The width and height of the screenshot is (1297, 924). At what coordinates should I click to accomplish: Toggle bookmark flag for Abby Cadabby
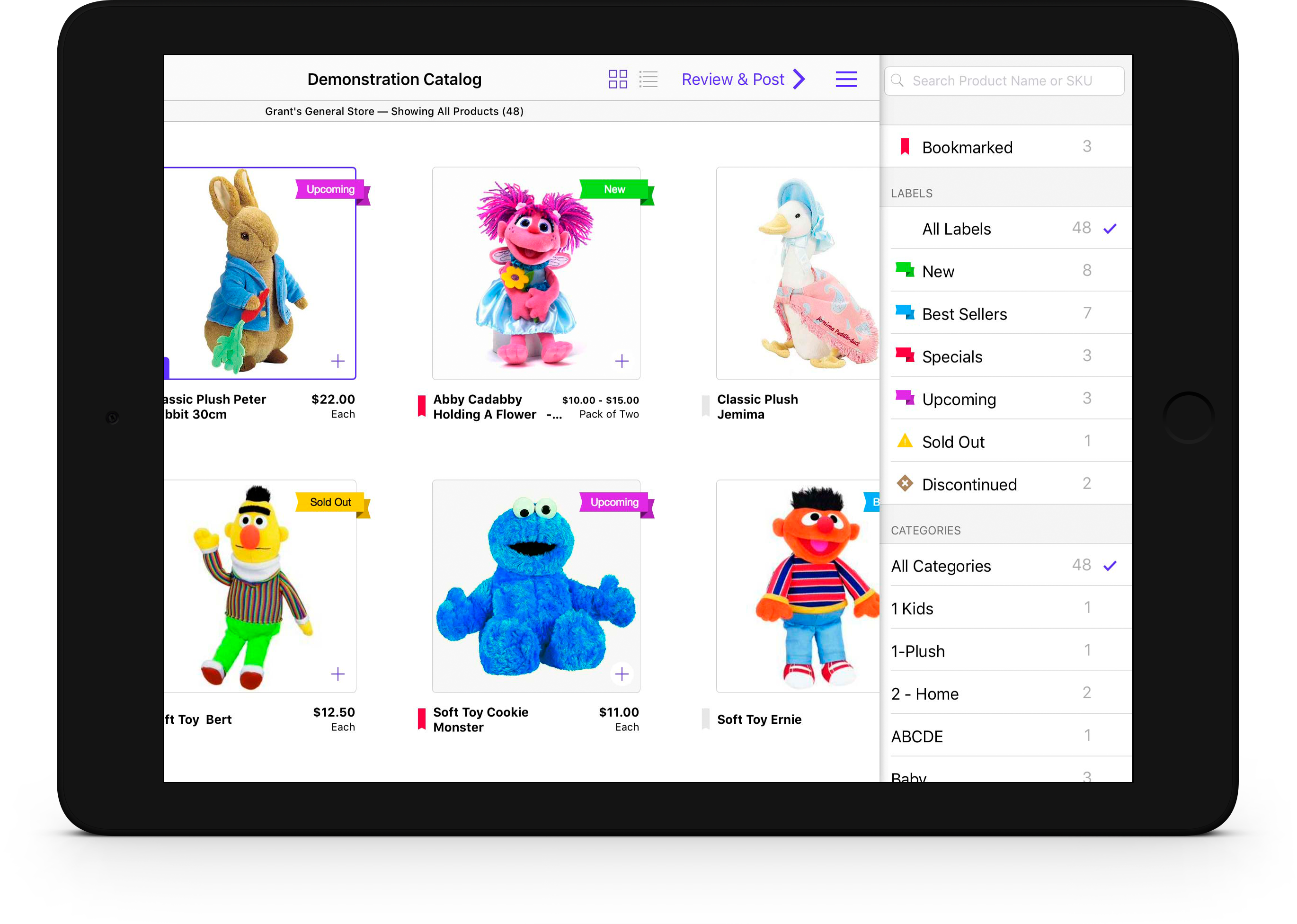[x=421, y=406]
